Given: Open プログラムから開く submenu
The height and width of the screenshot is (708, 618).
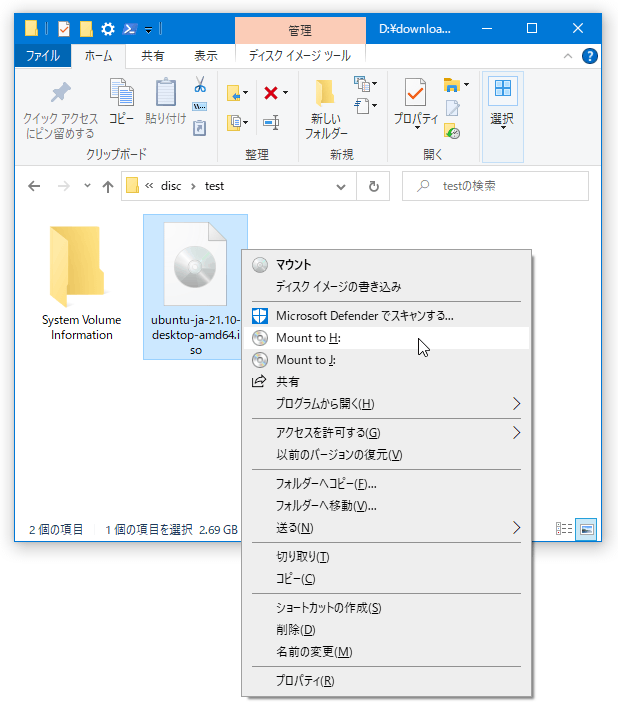Looking at the screenshot, I should (386, 404).
